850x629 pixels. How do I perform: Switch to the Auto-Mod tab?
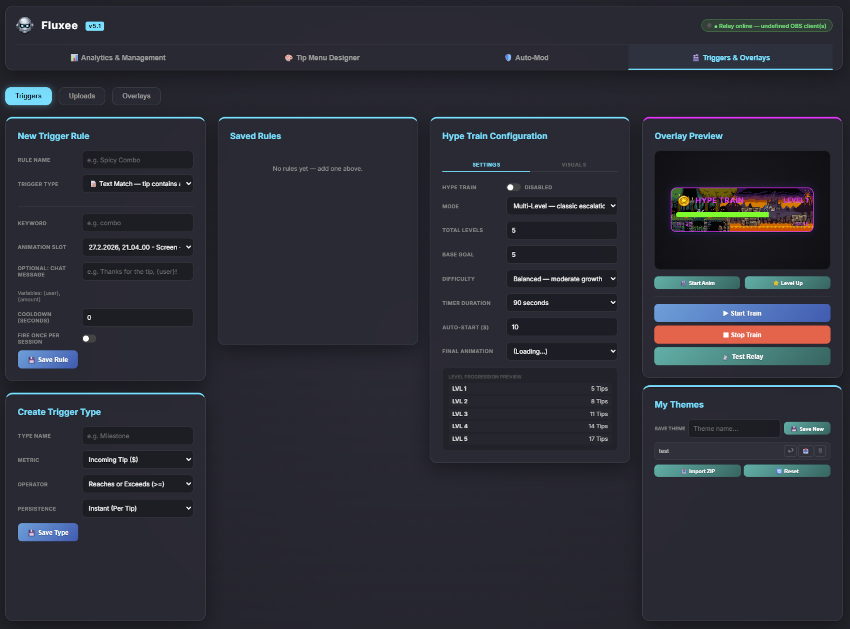[526, 58]
